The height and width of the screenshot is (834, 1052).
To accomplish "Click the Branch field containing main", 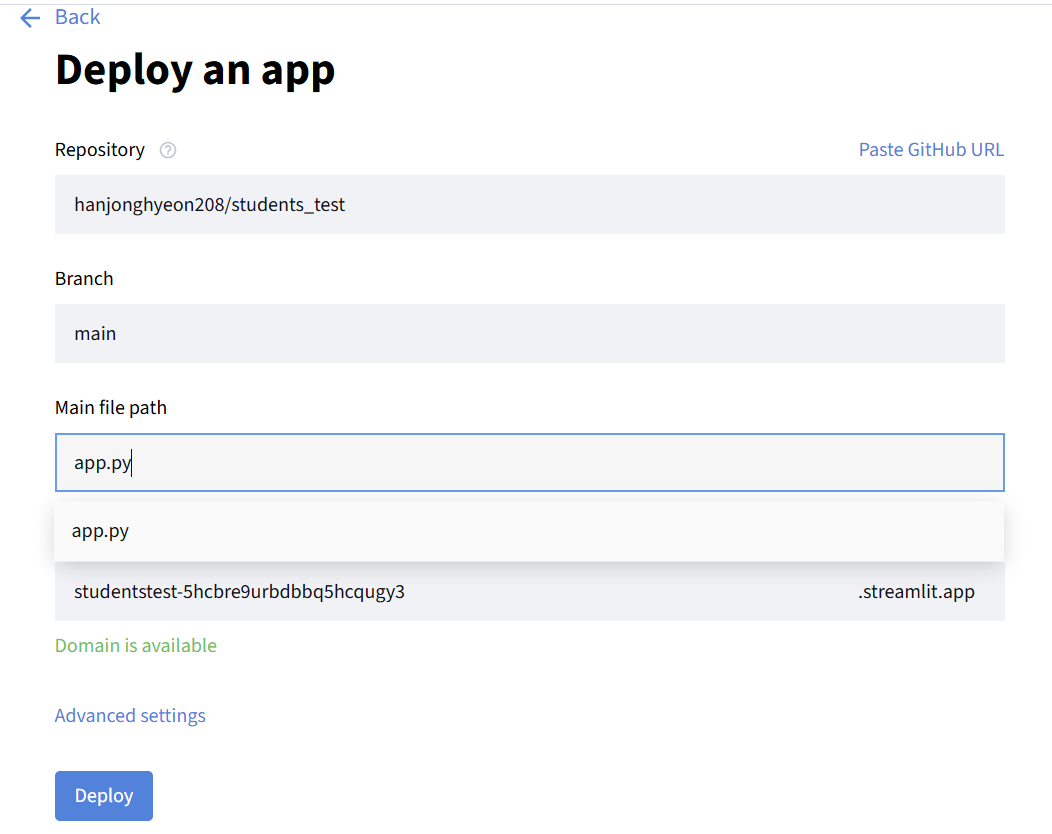I will tap(529, 333).
